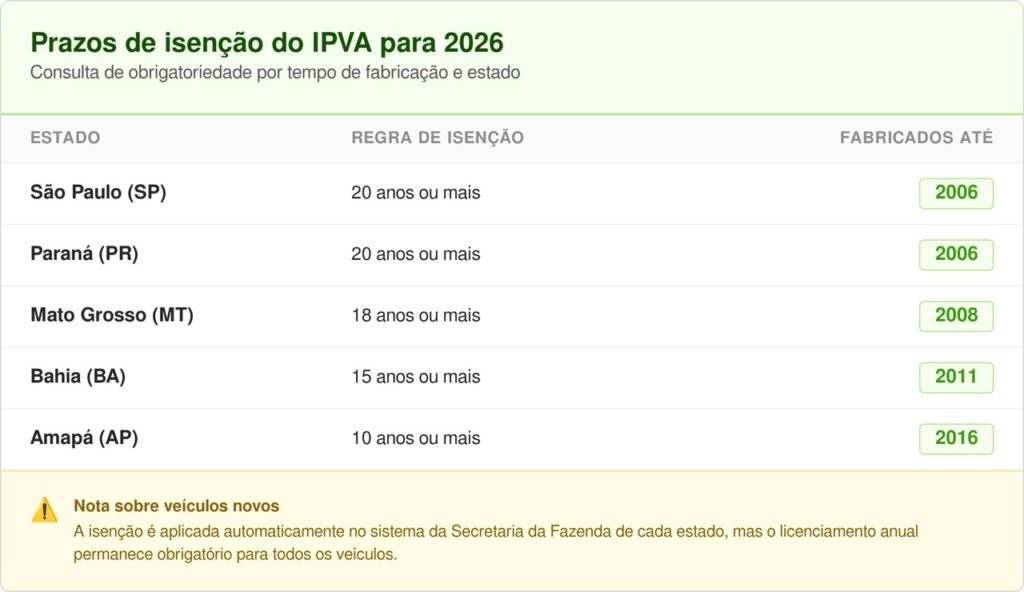Click the 2011 badge for Bahia
Image resolution: width=1024 pixels, height=592 pixels.
click(956, 377)
